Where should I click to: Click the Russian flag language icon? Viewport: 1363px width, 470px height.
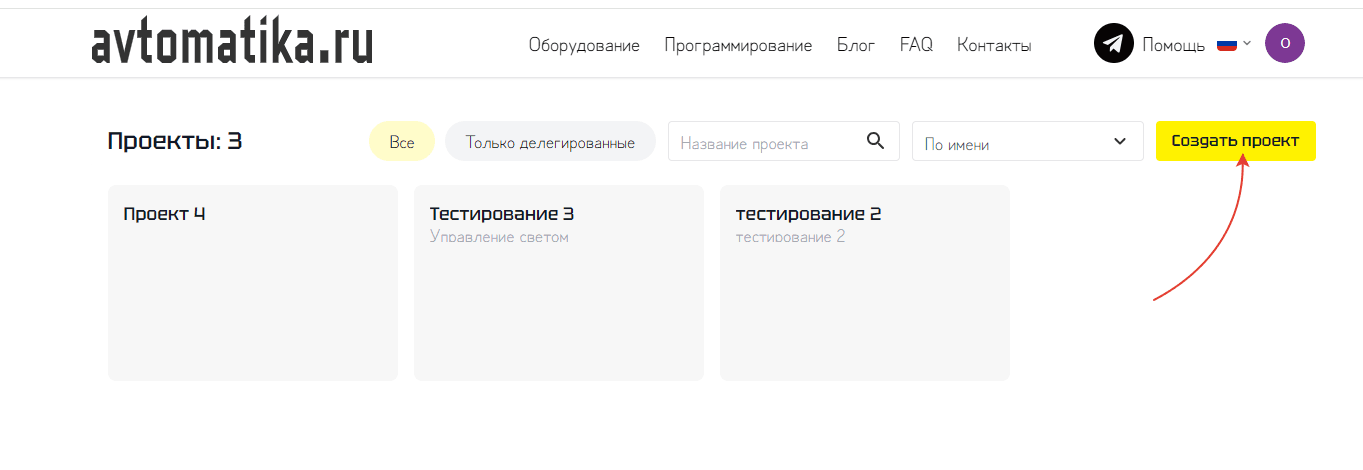click(1226, 44)
